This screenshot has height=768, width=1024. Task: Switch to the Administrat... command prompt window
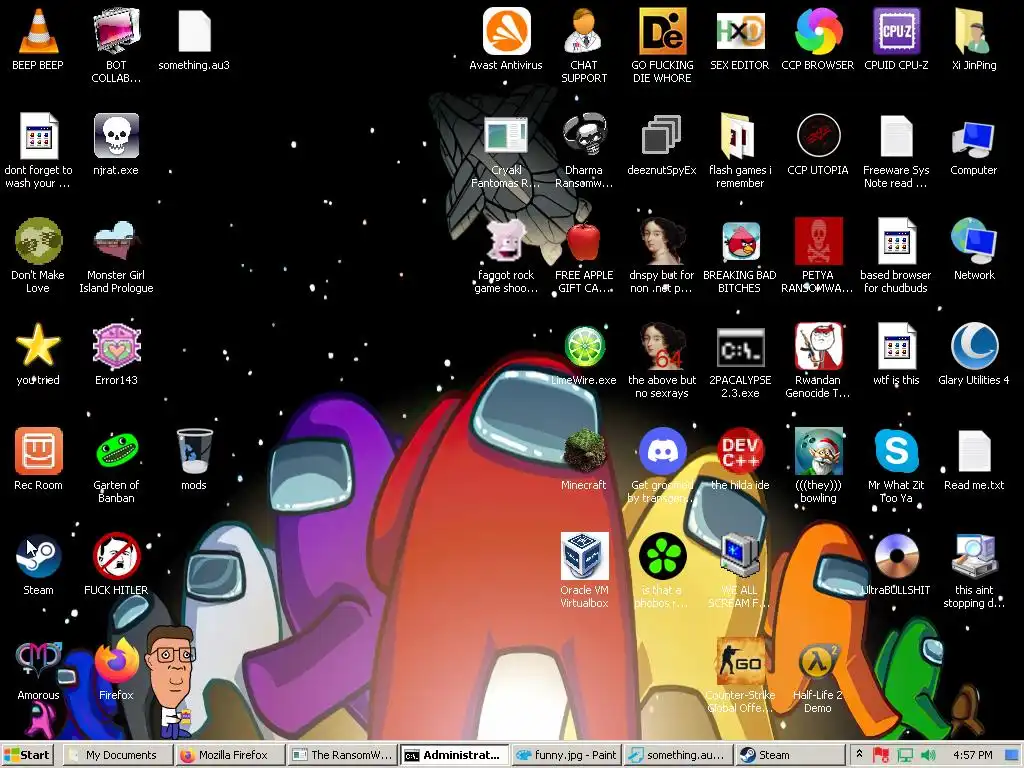coord(455,755)
